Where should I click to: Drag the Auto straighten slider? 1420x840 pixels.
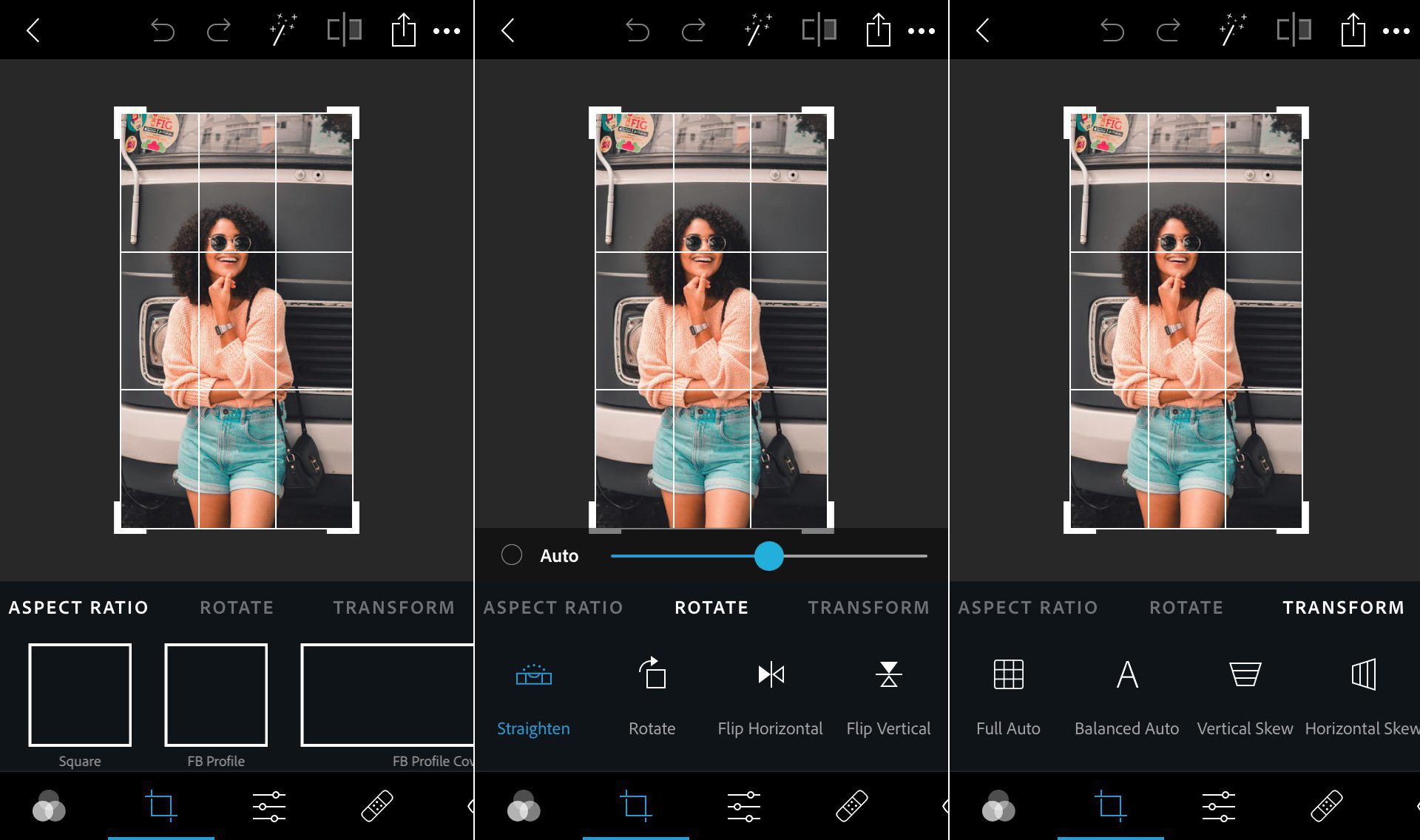coord(769,556)
